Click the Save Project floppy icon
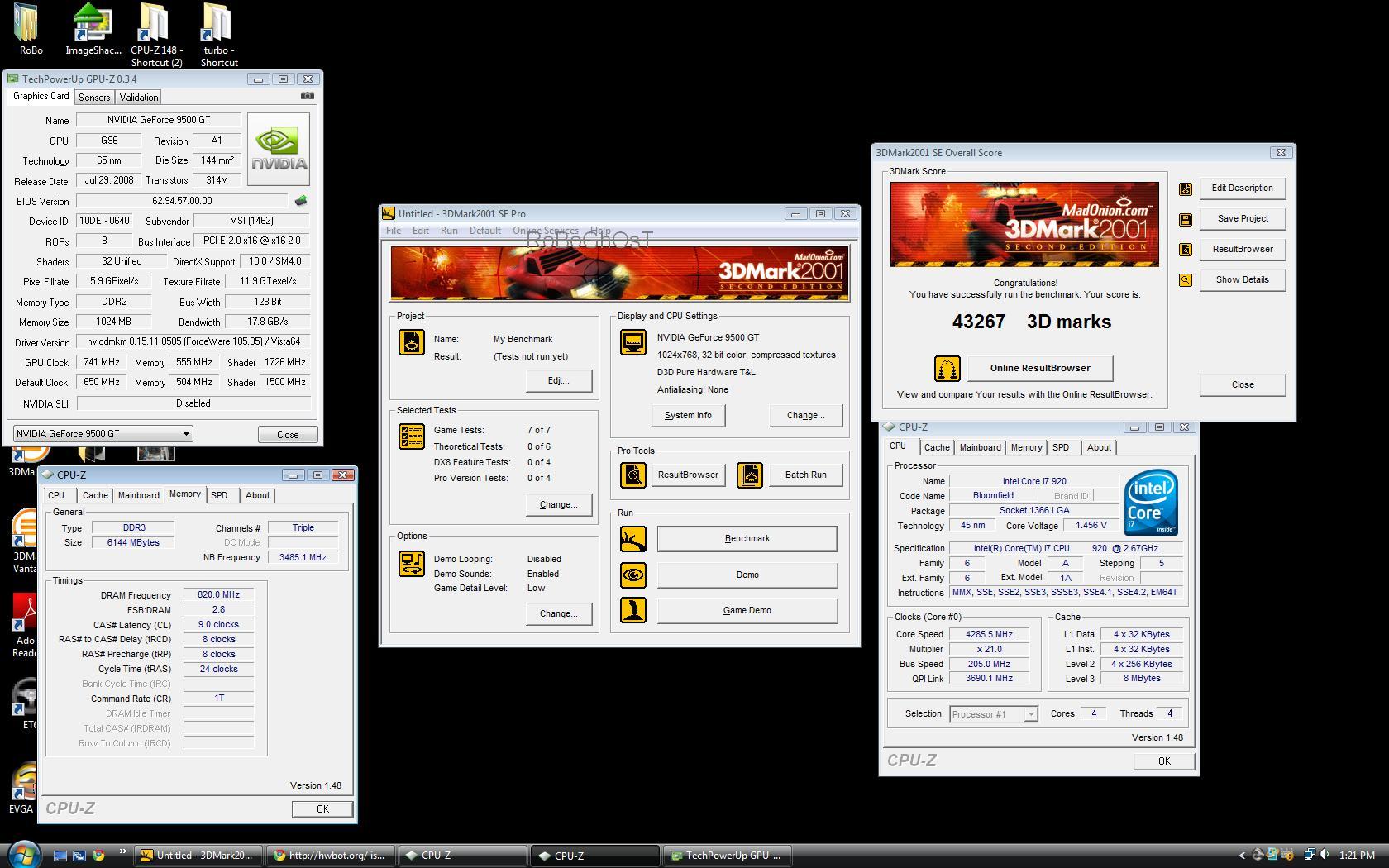The image size is (1389, 868). coord(1186,220)
